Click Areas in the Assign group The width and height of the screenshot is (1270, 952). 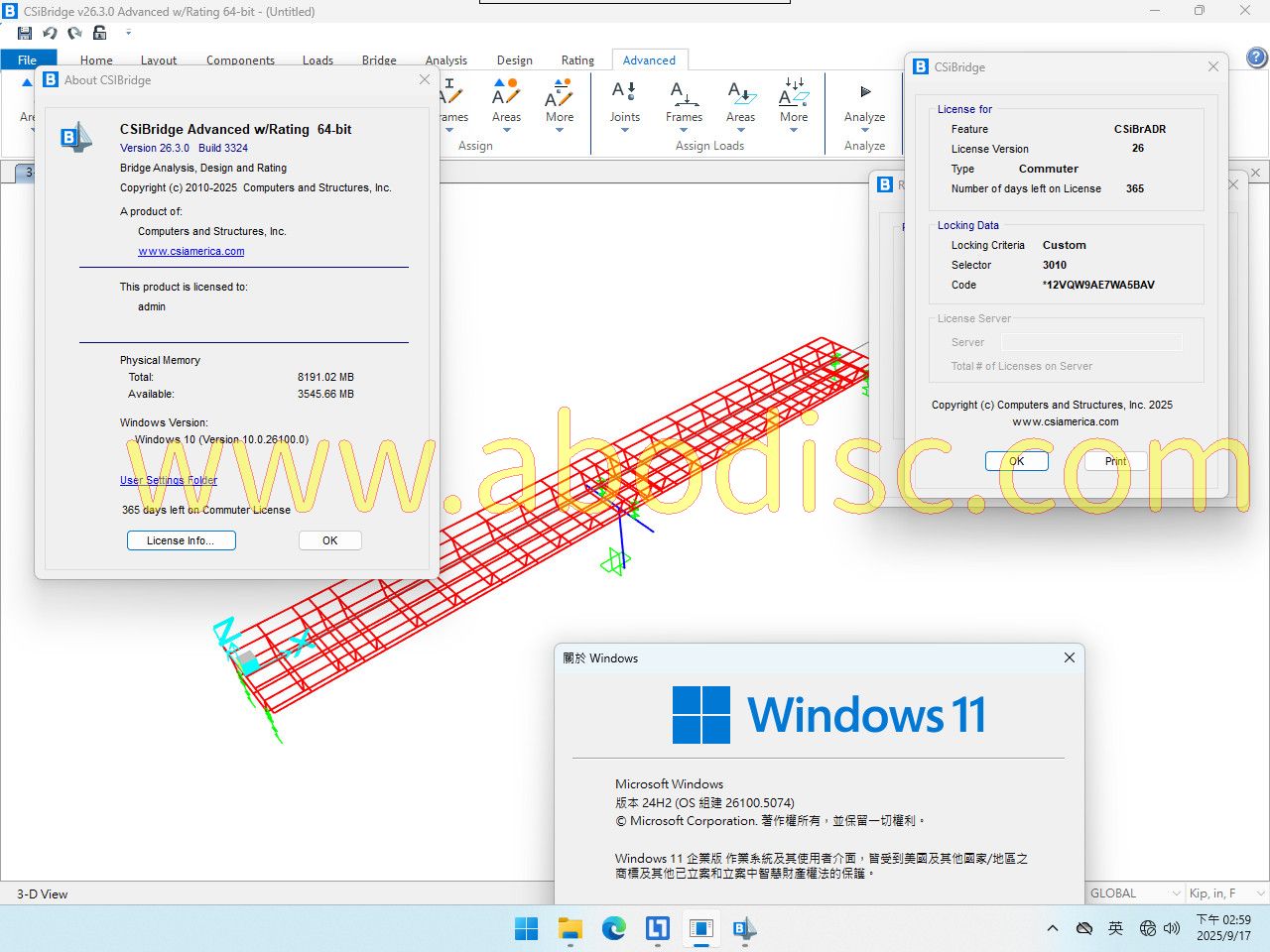[506, 103]
